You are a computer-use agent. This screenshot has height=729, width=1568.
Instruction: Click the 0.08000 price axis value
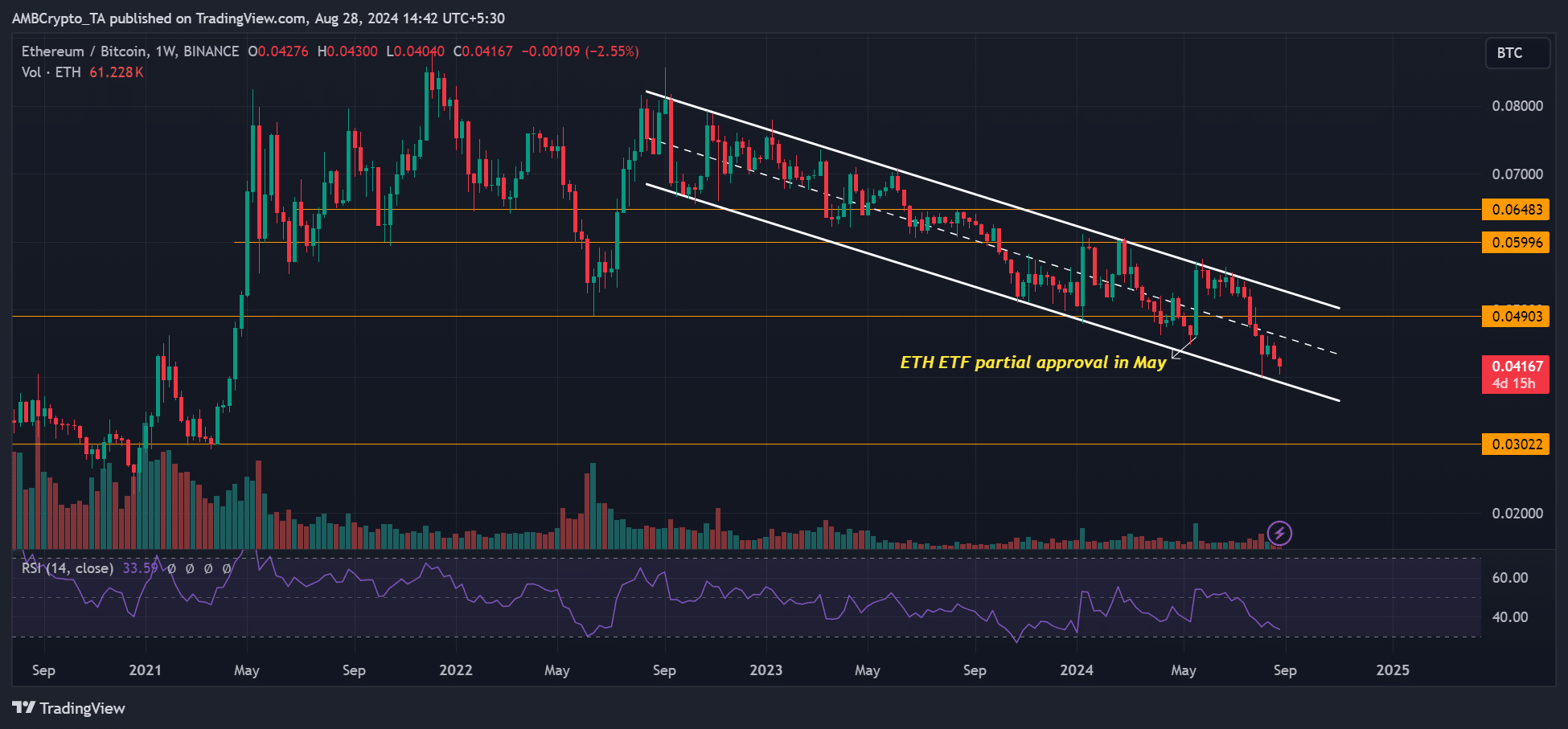[1517, 106]
